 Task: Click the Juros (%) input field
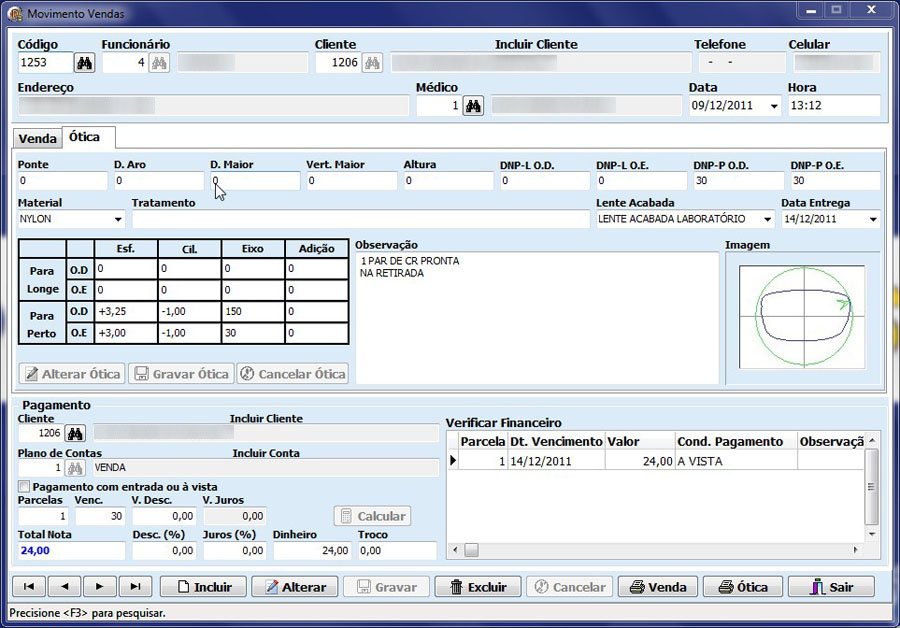click(235, 551)
